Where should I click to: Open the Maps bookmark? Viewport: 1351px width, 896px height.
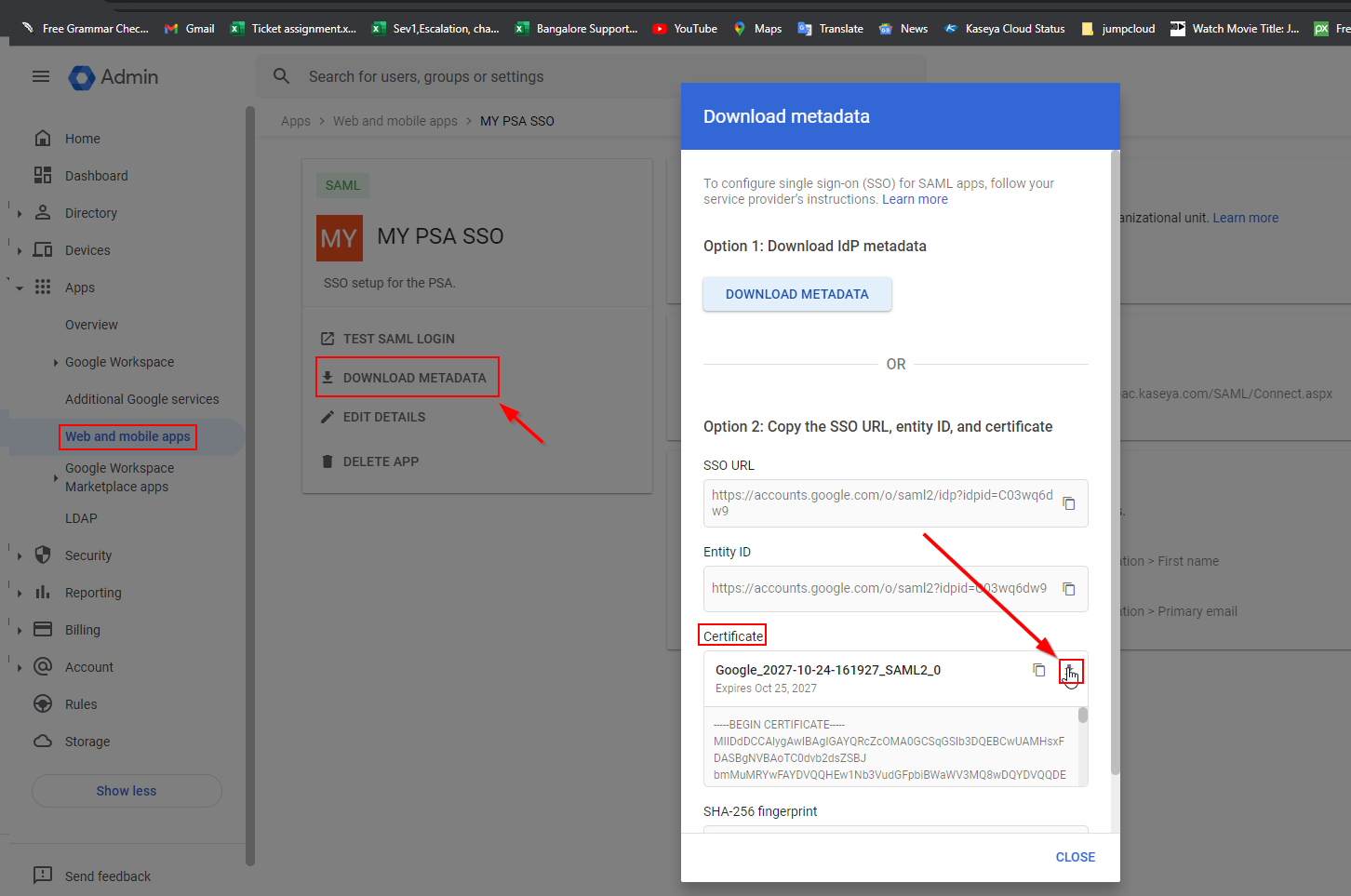pyautogui.click(x=757, y=29)
